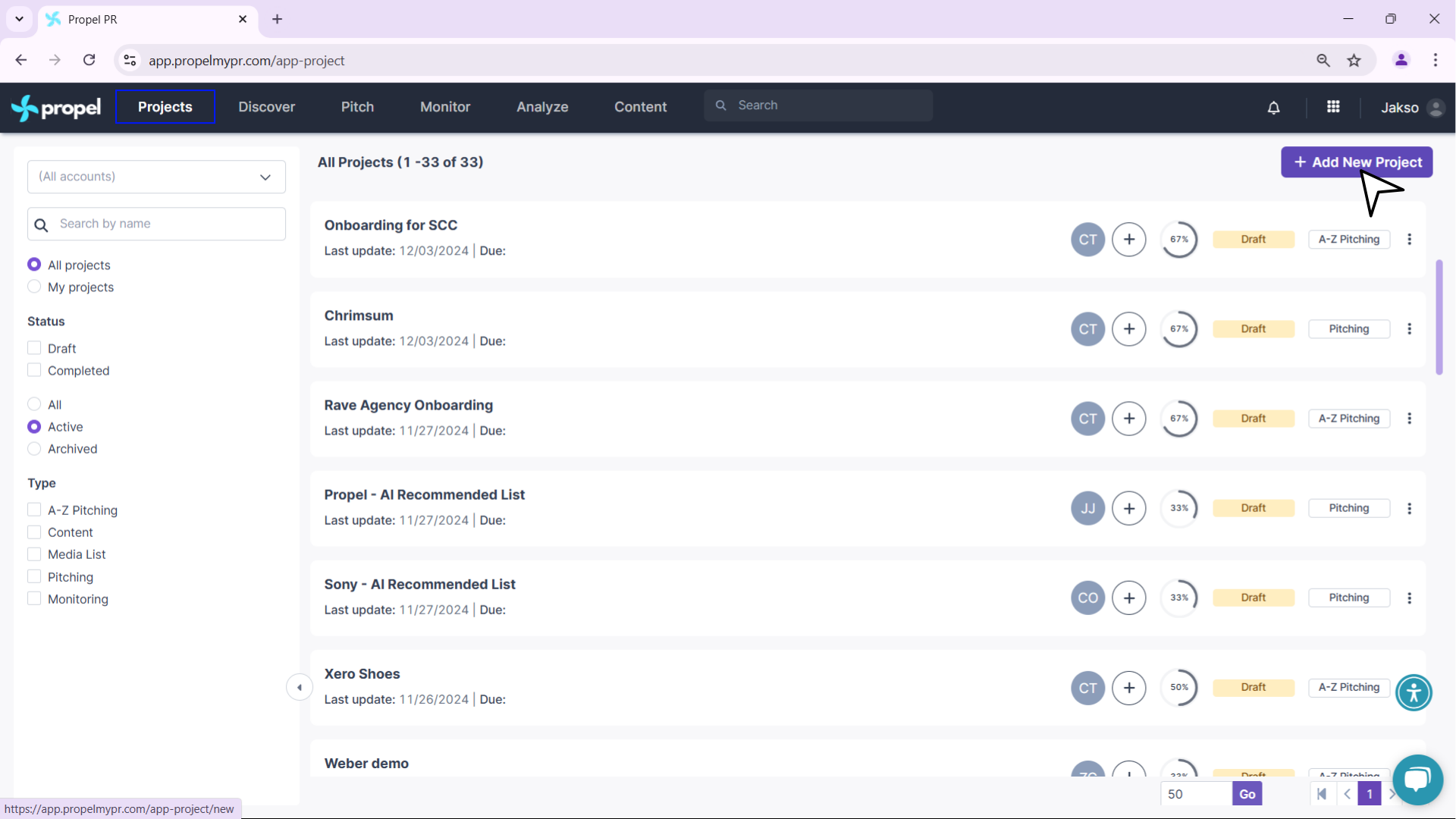1456x819 pixels.
Task: Add member to Rave Agency Onboarding project
Action: pos(1129,419)
